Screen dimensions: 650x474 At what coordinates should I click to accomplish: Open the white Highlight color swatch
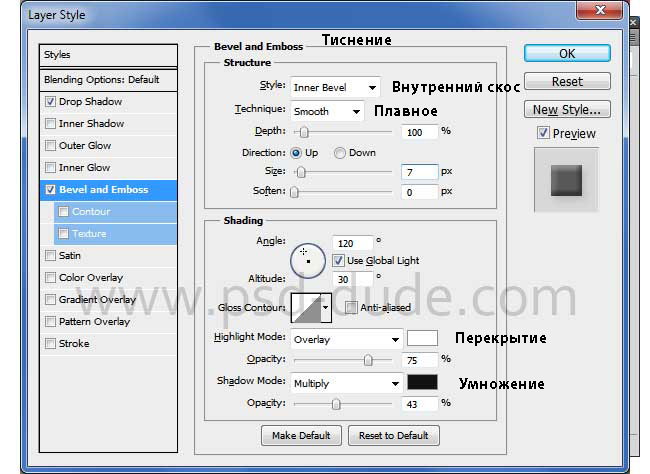pyautogui.click(x=422, y=338)
